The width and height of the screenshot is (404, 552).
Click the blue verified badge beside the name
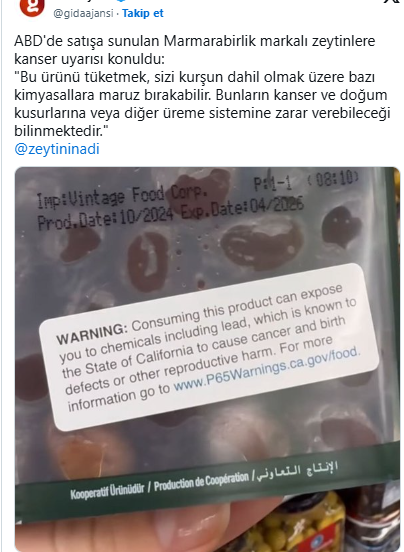pyautogui.click(x=121, y=1)
